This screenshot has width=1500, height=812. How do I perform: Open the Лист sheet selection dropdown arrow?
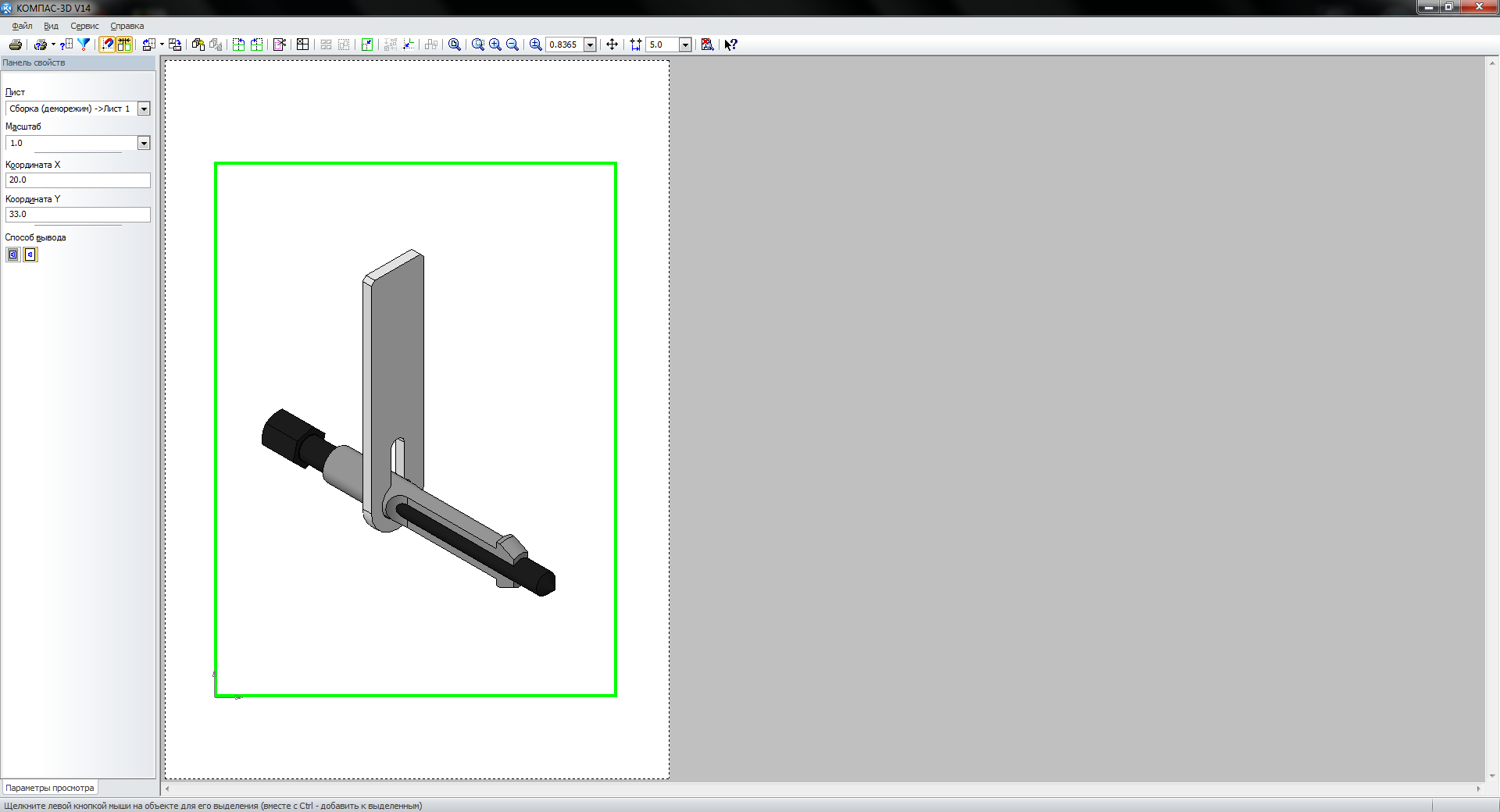[144, 109]
